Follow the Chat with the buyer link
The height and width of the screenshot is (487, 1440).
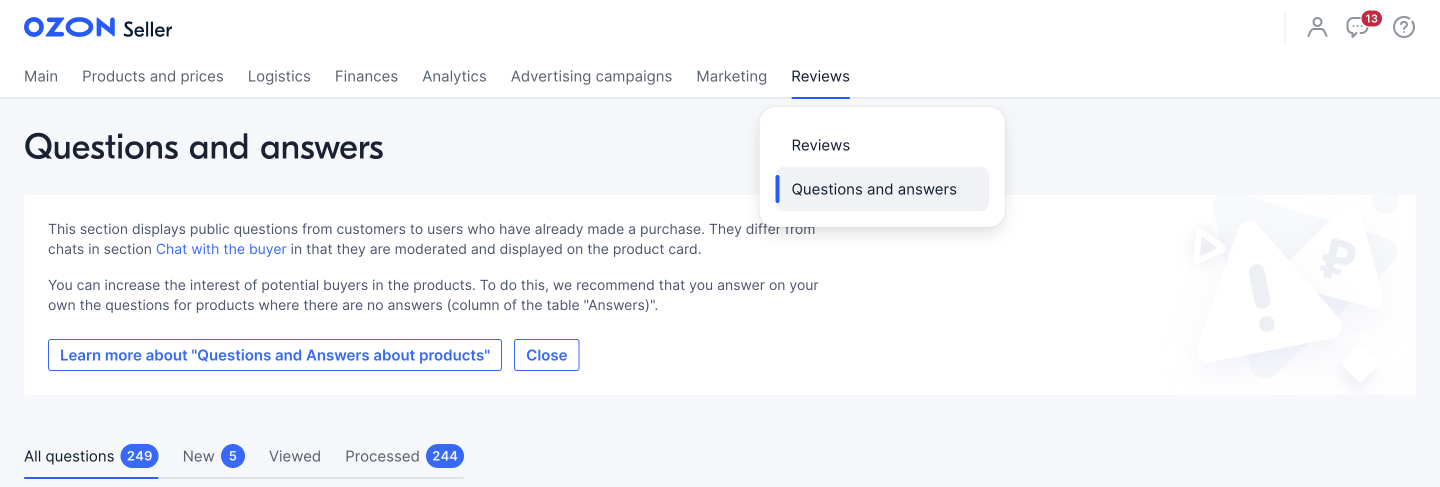tap(221, 249)
